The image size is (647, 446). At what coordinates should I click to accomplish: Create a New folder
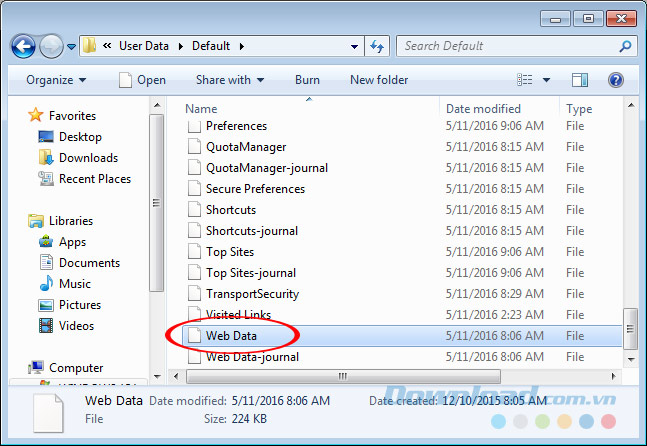[379, 80]
